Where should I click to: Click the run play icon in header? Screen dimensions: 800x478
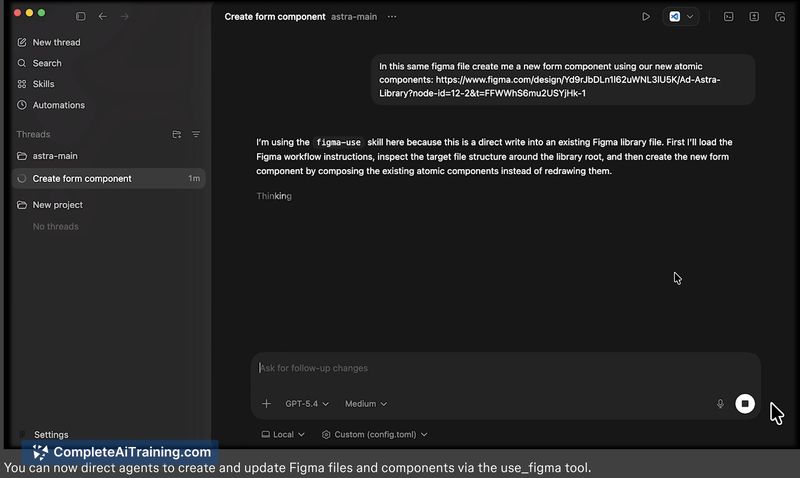click(x=646, y=17)
